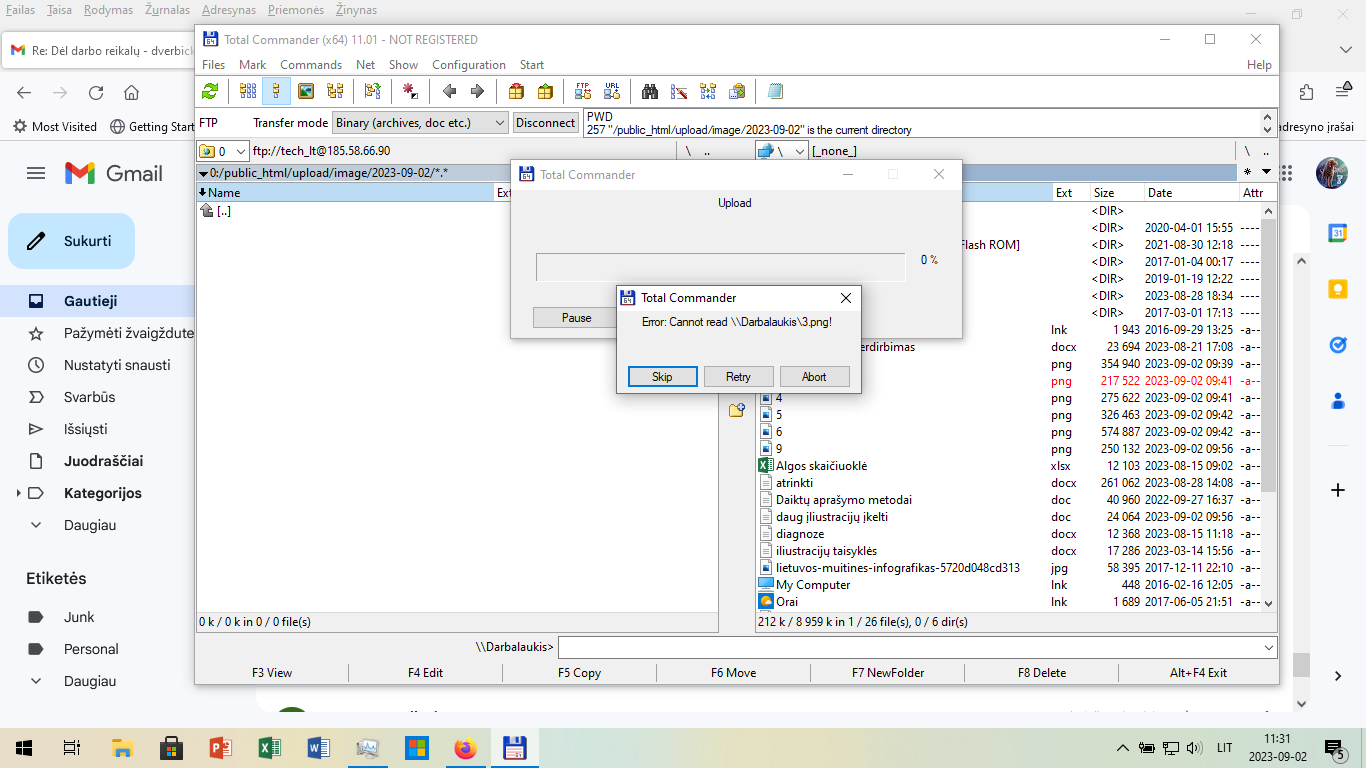
Task: Open the Commands menu
Action: (311, 65)
